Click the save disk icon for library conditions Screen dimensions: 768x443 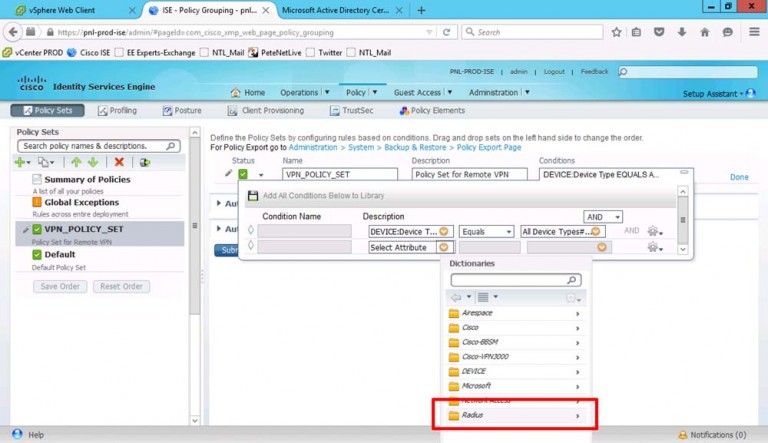[x=253, y=196]
